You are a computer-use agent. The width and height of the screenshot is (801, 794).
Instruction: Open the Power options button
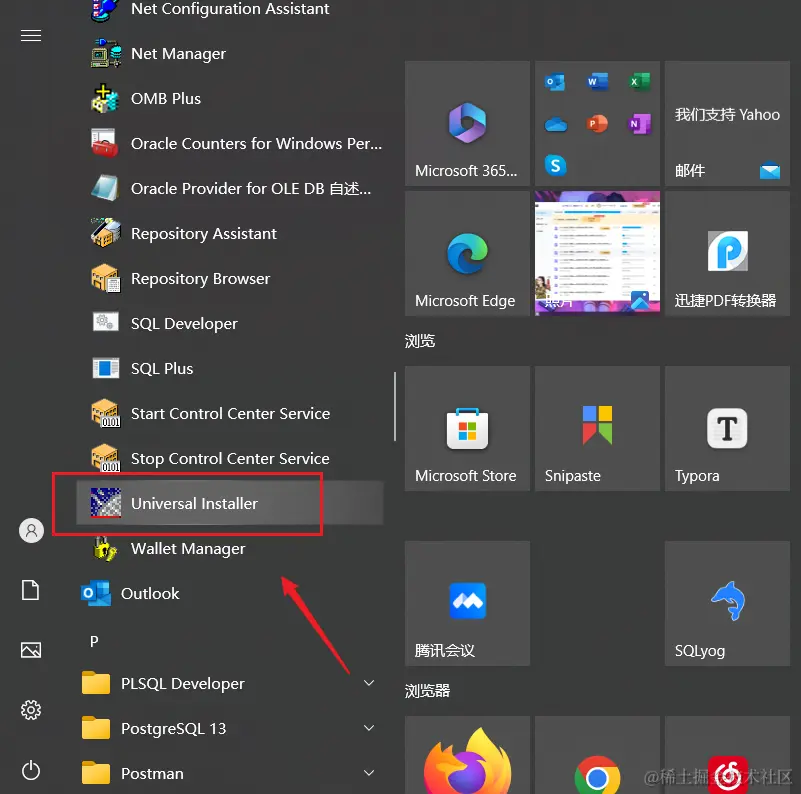pos(31,770)
